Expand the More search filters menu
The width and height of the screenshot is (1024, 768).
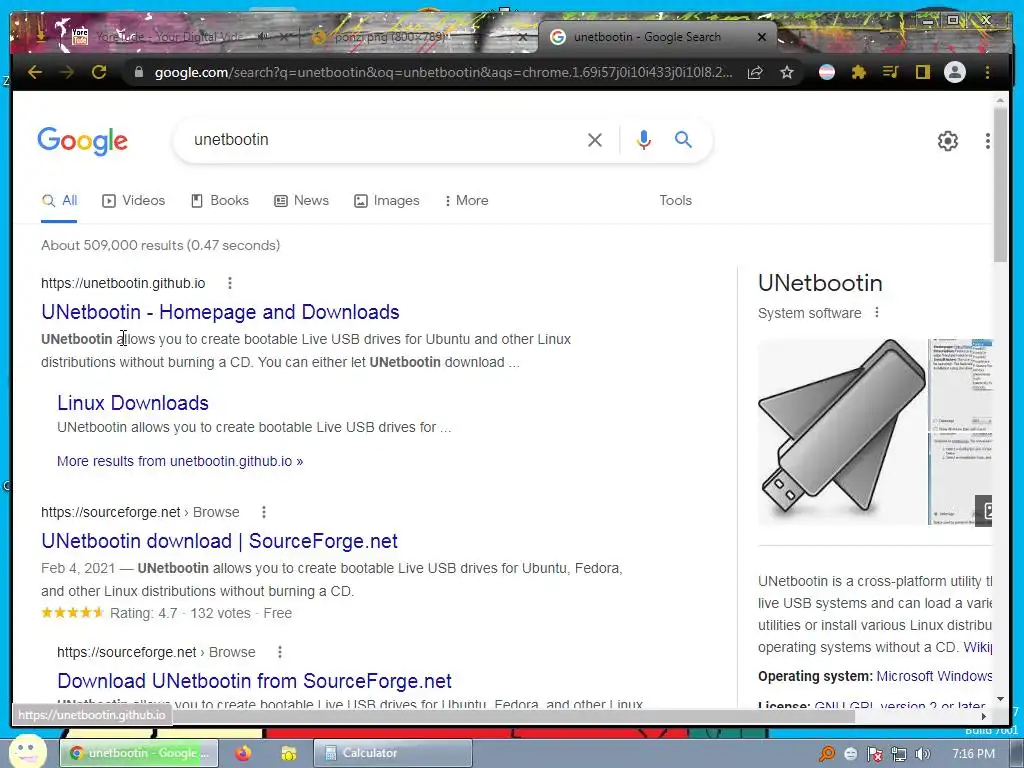click(x=466, y=200)
